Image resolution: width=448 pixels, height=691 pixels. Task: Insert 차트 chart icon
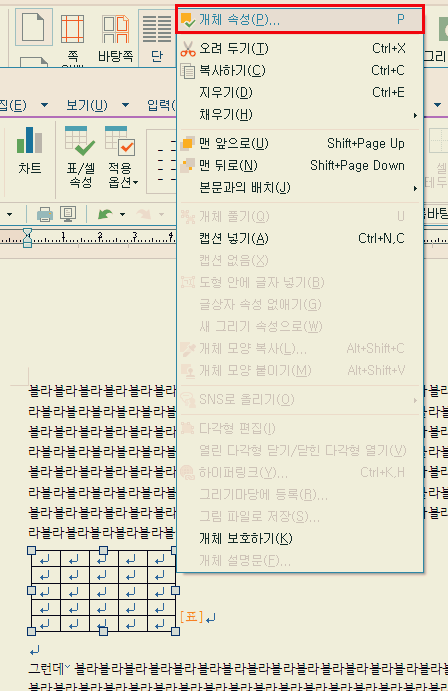[30, 150]
